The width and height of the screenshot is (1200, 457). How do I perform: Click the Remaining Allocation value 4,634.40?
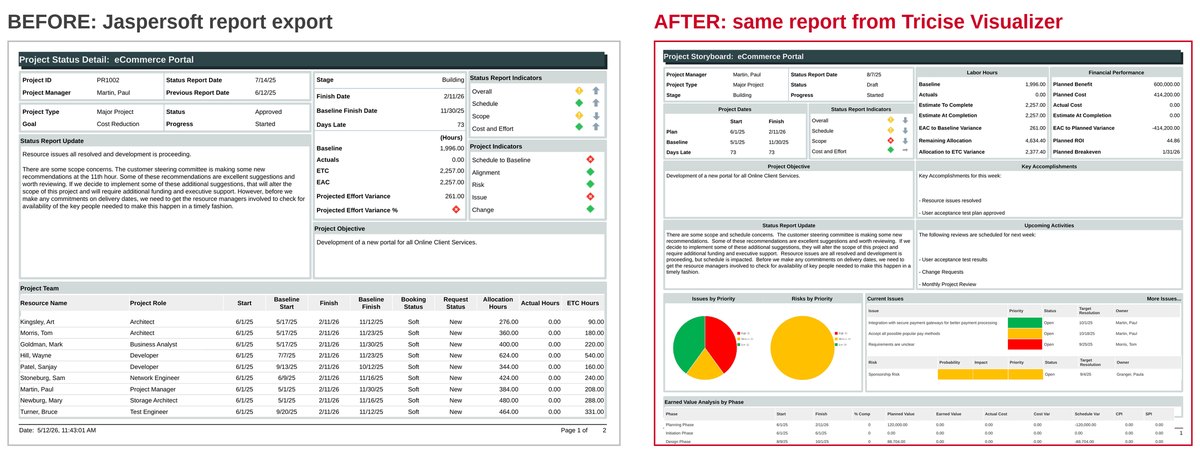point(1036,140)
